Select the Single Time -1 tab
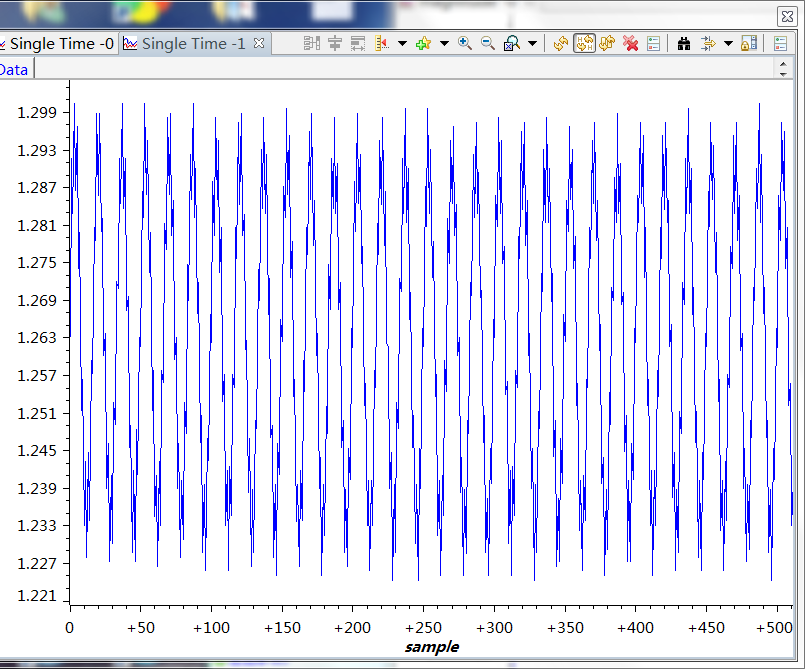 (192, 44)
